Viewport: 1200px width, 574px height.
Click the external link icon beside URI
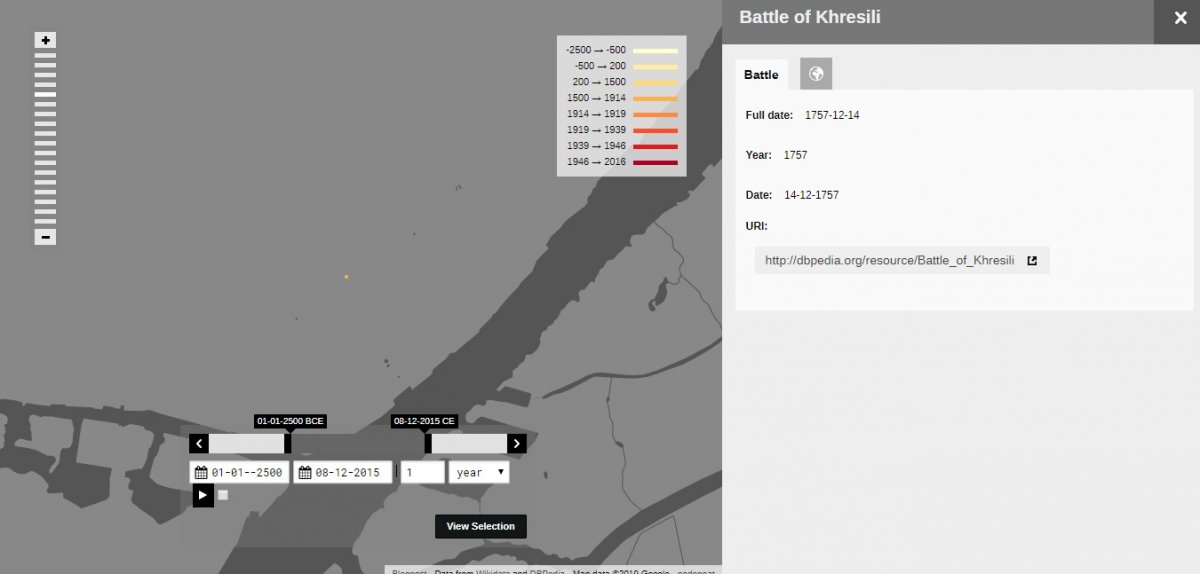pyautogui.click(x=1032, y=261)
